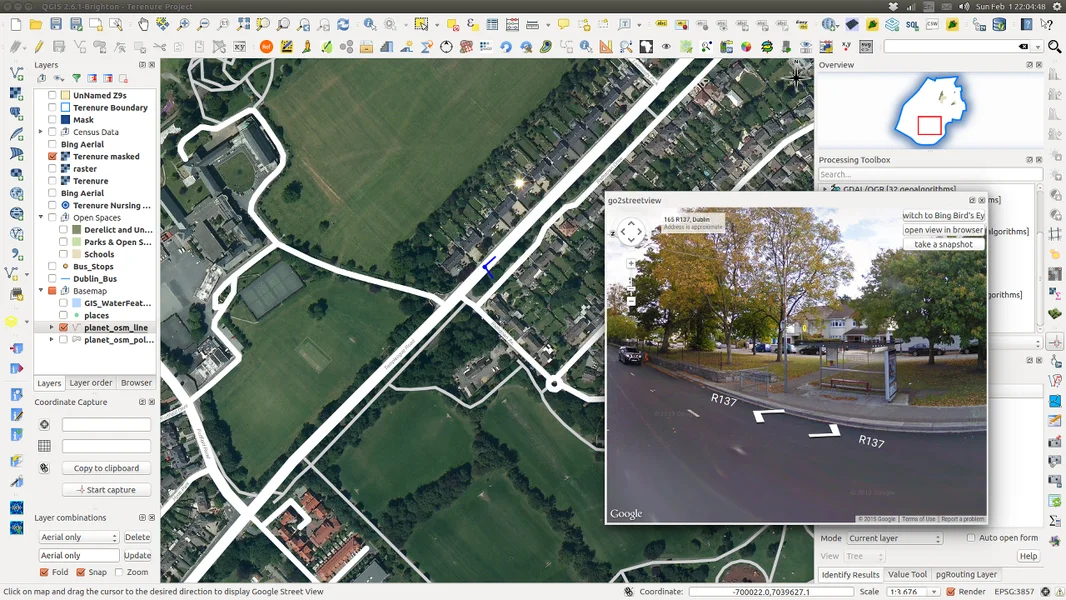Enable the Auto open form option
This screenshot has width=1066, height=600.
[971, 538]
